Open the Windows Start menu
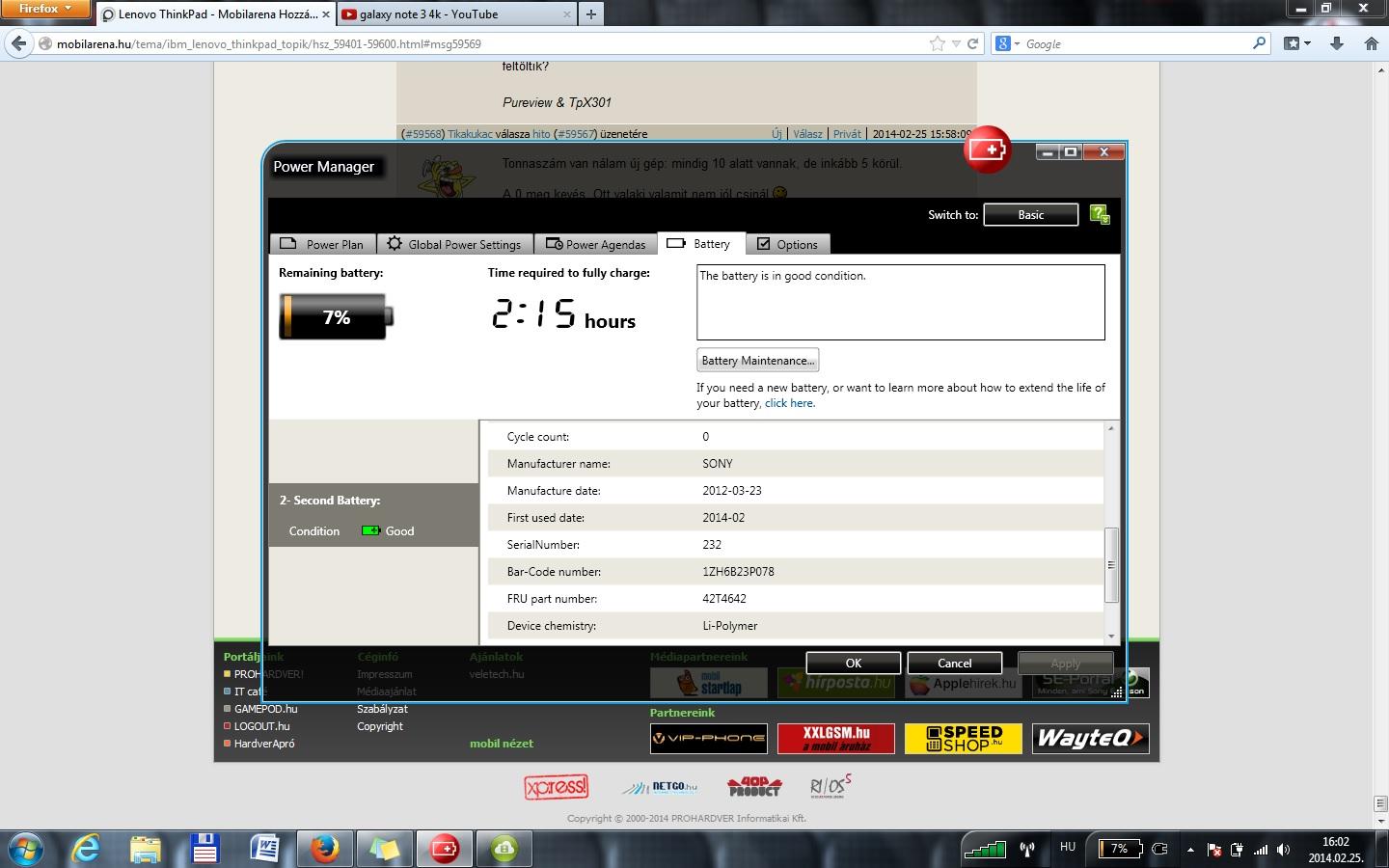The image size is (1389, 868). coord(26,849)
